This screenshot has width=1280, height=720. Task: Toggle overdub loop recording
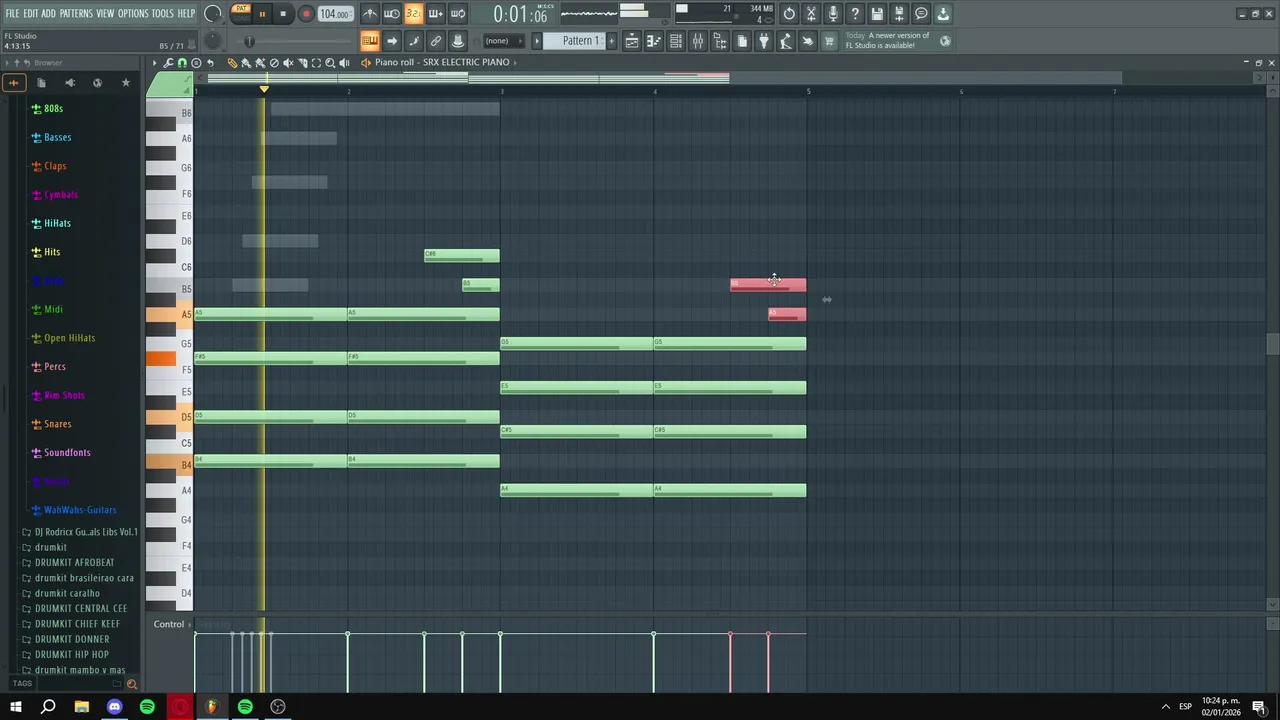pos(457,14)
